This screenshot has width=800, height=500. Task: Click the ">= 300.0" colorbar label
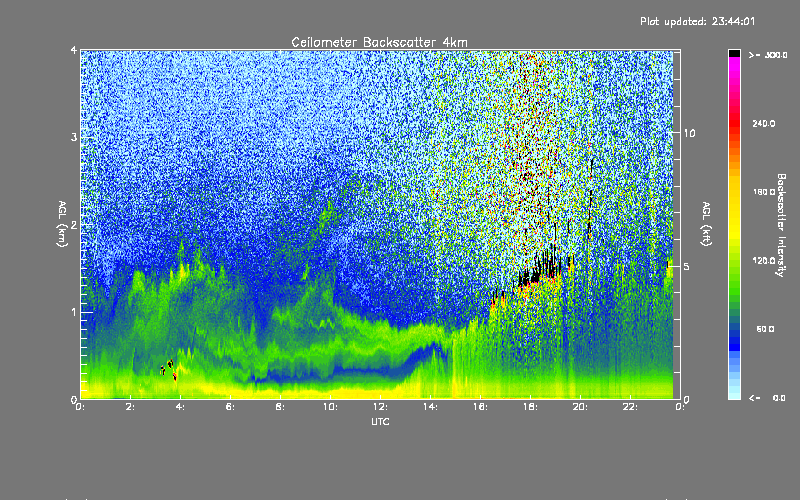coord(768,55)
